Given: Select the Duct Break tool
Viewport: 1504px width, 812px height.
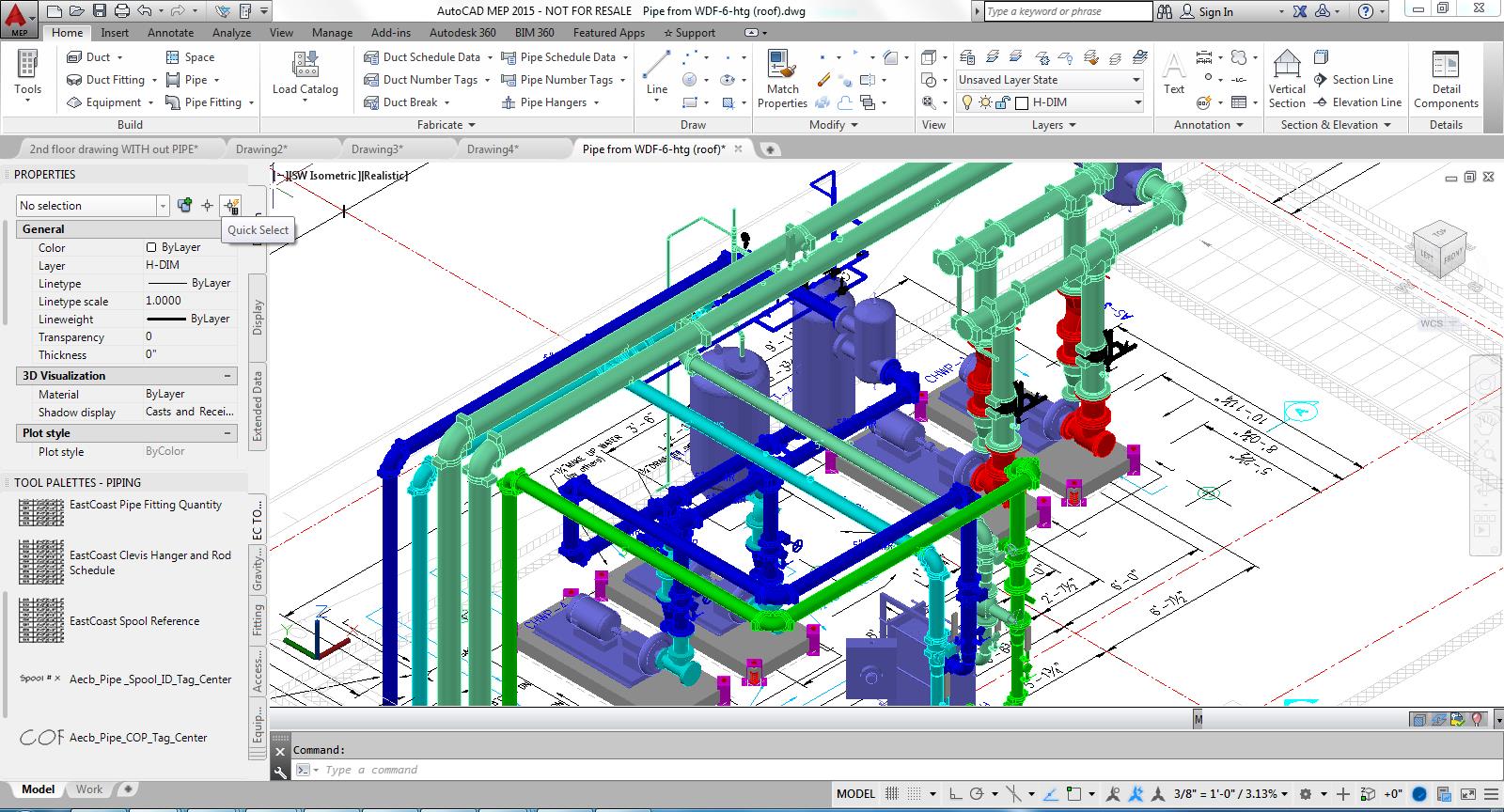Looking at the screenshot, I should (407, 102).
